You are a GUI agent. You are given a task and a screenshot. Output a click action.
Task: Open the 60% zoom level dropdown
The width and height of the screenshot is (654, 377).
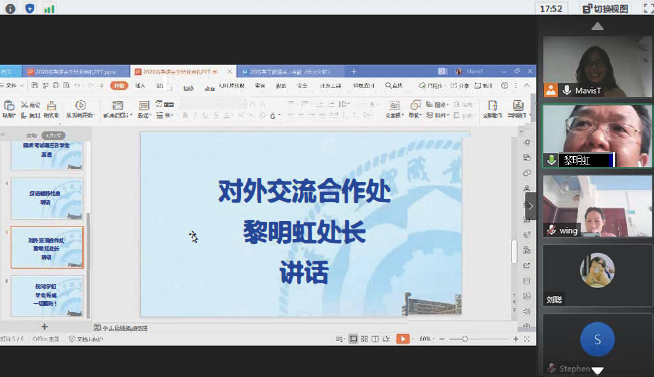(426, 339)
